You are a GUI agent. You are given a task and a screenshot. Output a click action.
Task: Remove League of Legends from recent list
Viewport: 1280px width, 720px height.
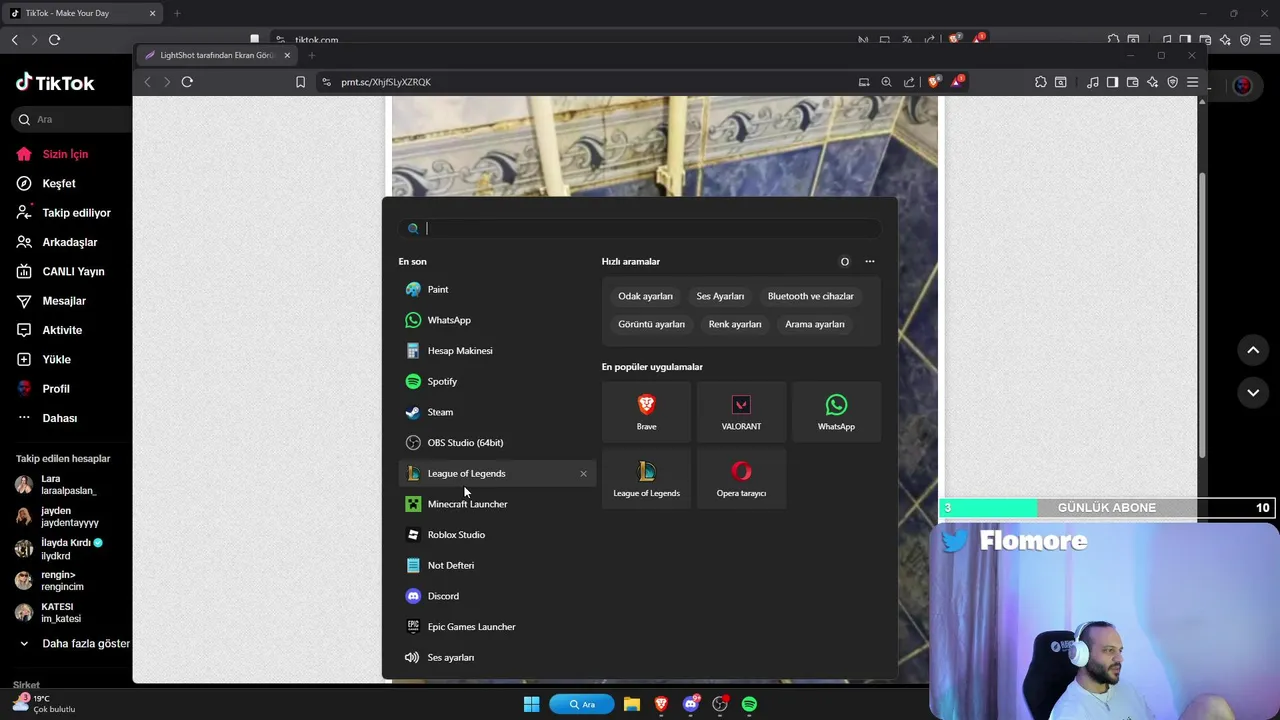584,474
